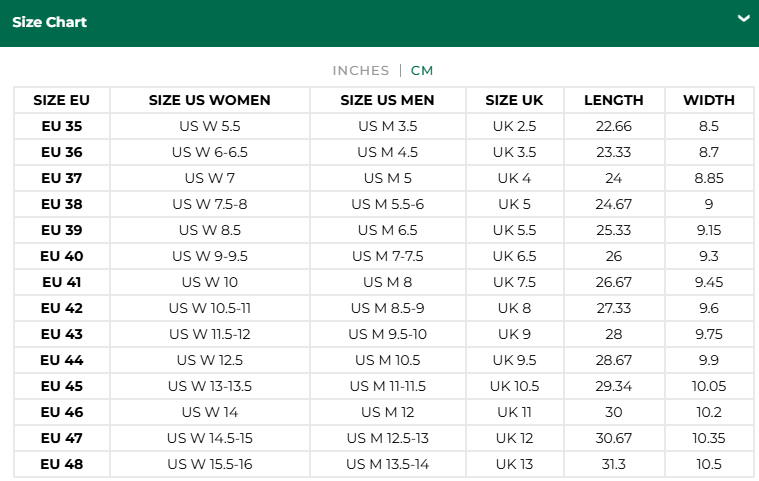The height and width of the screenshot is (481, 759).
Task: Click the width value 10.35
Action: pos(709,438)
